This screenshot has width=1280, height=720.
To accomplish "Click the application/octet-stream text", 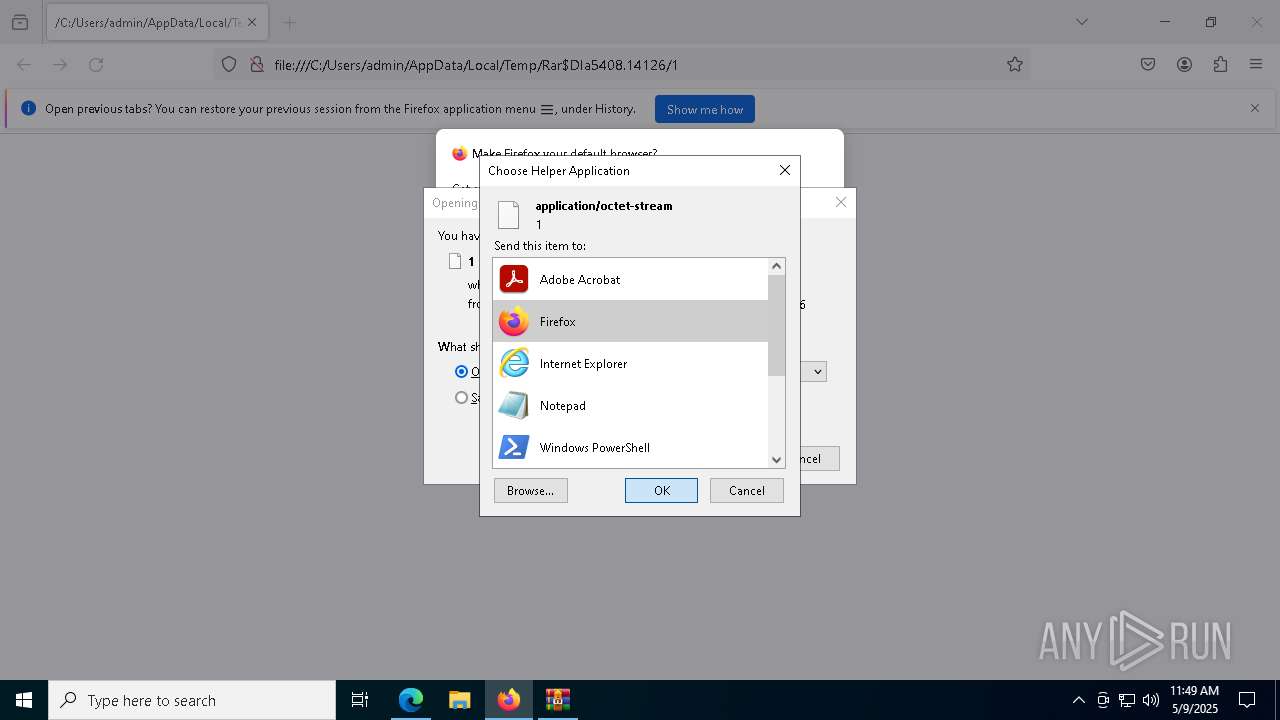I will [603, 205].
